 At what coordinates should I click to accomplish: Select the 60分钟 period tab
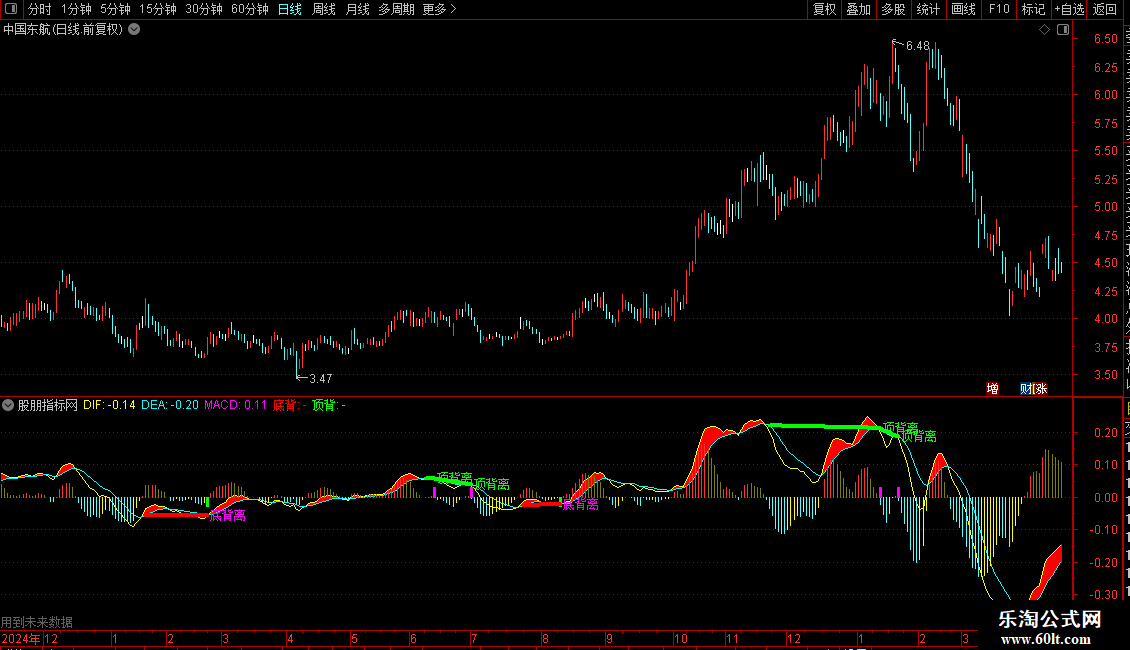[x=250, y=9]
